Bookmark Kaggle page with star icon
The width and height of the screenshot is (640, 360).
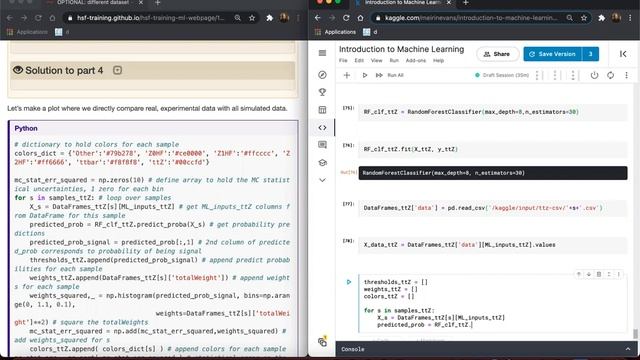click(584, 18)
